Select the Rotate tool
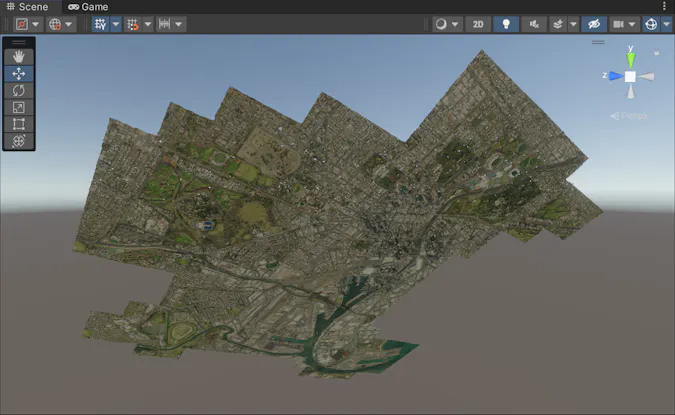The height and width of the screenshot is (415, 675). [x=19, y=90]
